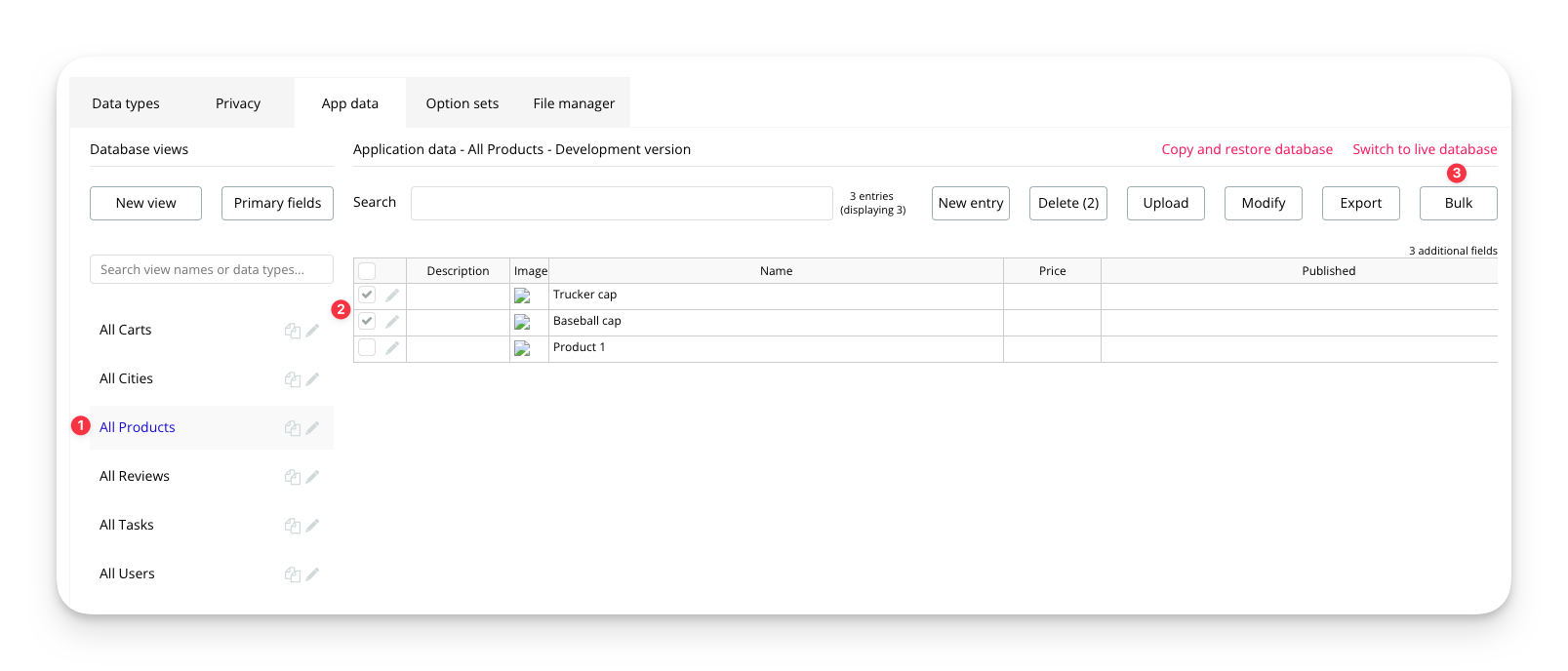Open the Trucker cap image thumbnail
Screen dimensions: 1568x671
523,296
